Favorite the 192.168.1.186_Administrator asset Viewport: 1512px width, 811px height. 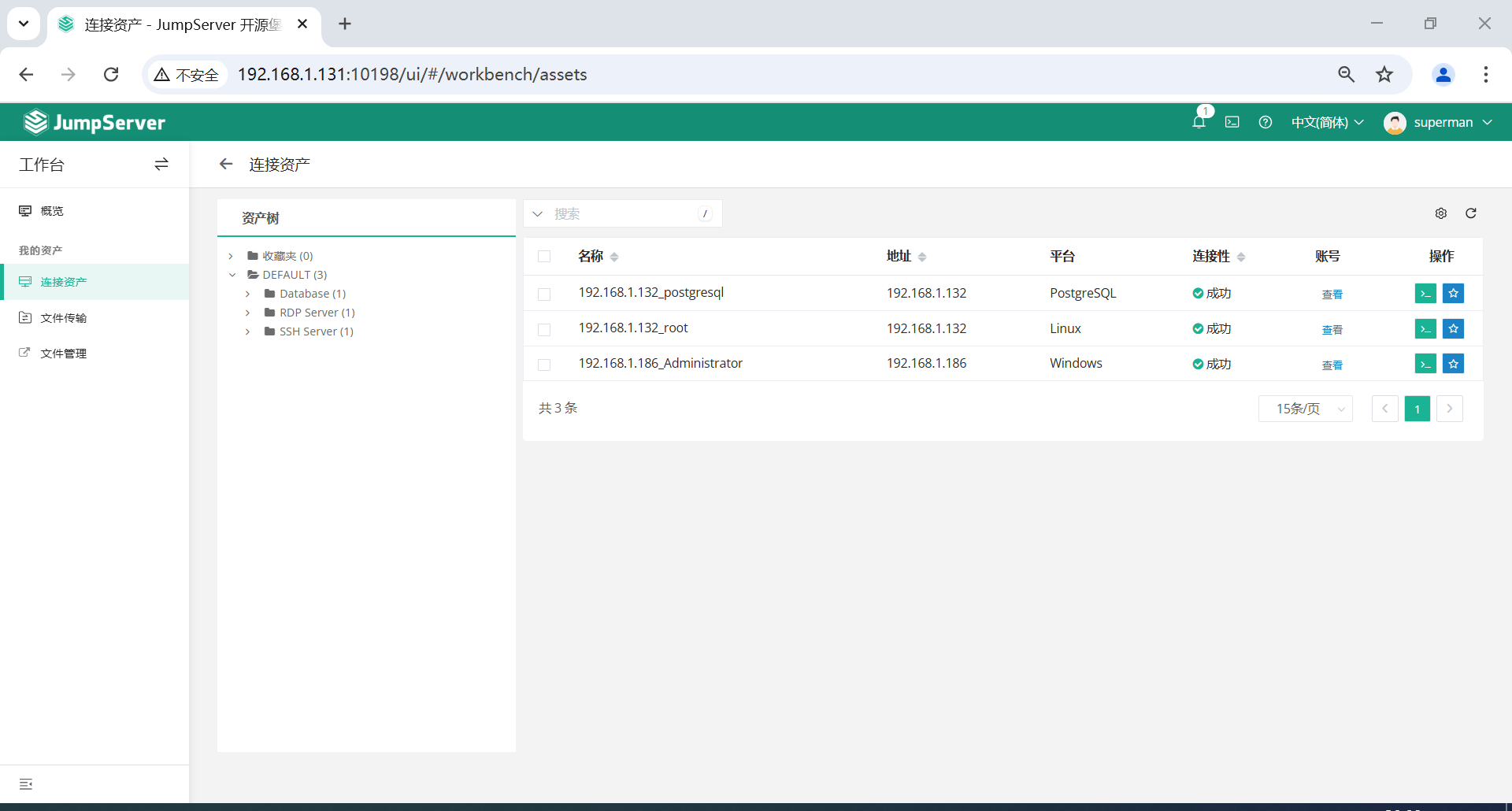1454,363
